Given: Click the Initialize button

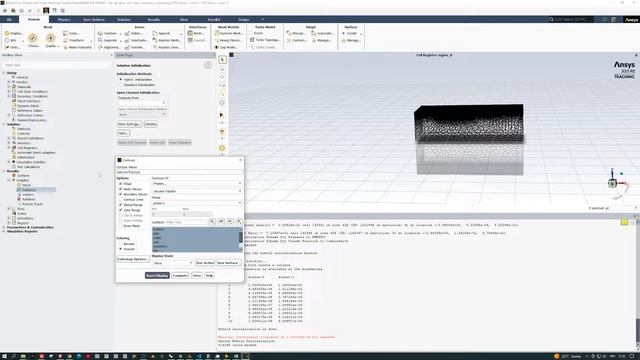Looking at the screenshot, I should click(151, 124).
